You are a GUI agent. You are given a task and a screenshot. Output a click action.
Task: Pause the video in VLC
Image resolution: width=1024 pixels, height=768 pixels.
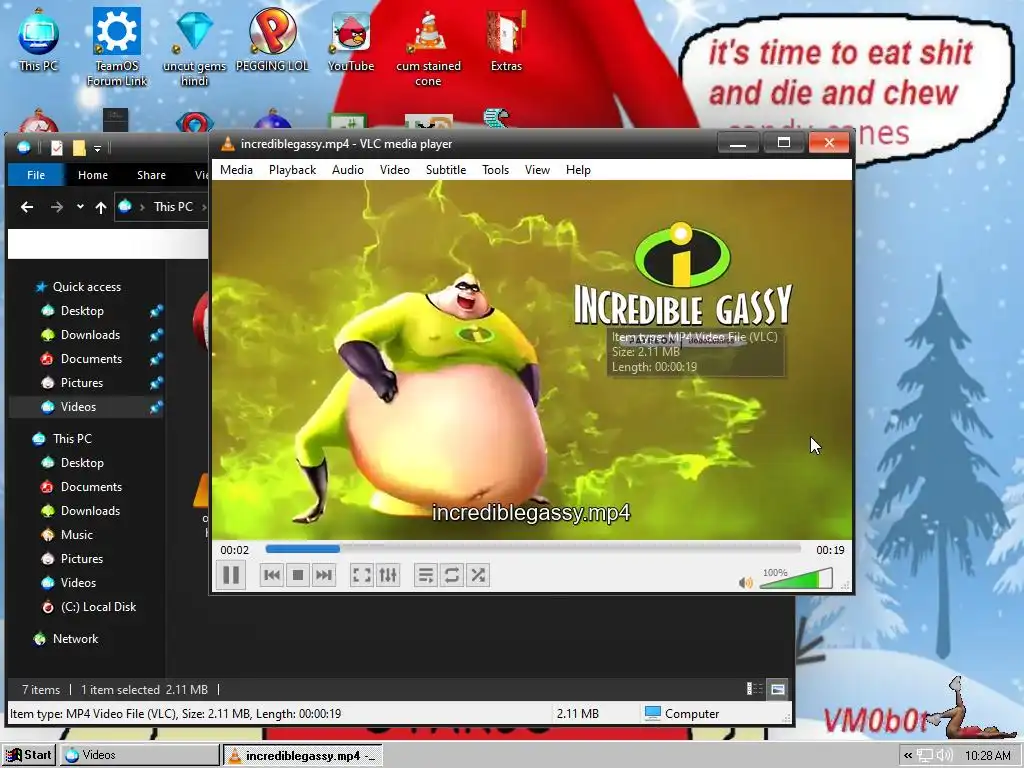(x=231, y=575)
